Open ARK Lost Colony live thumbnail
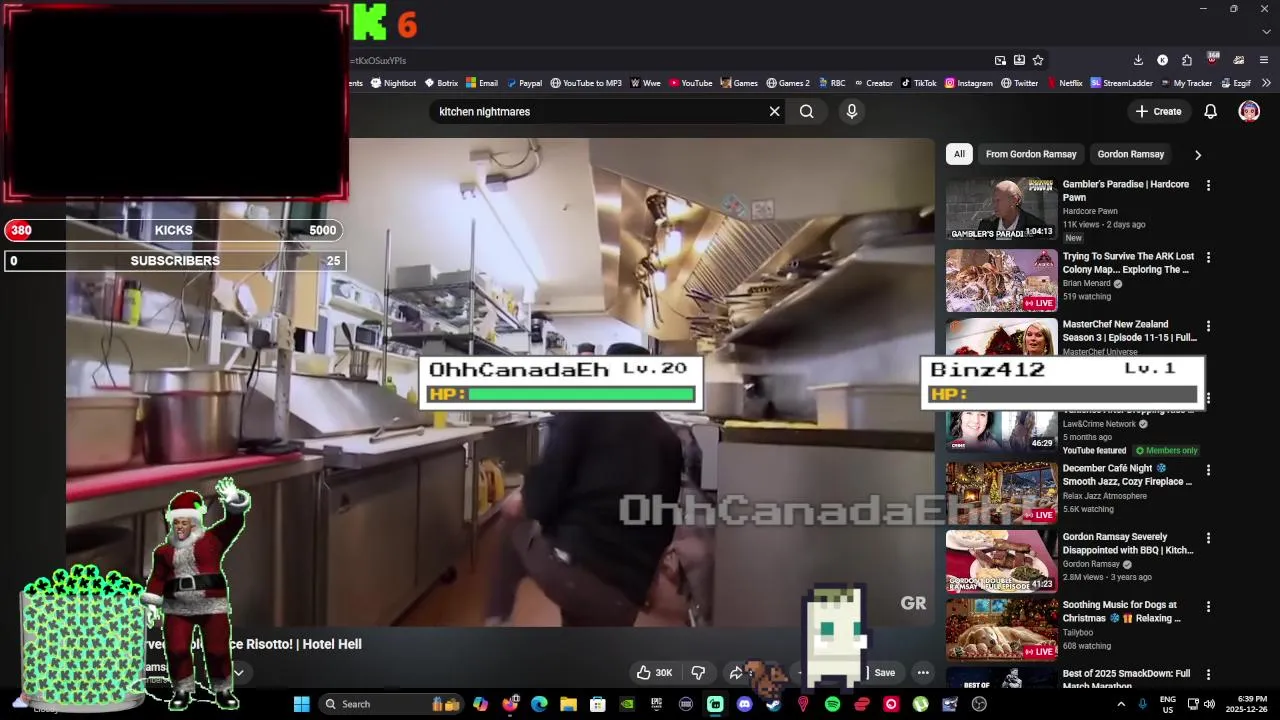 pos(1001,280)
